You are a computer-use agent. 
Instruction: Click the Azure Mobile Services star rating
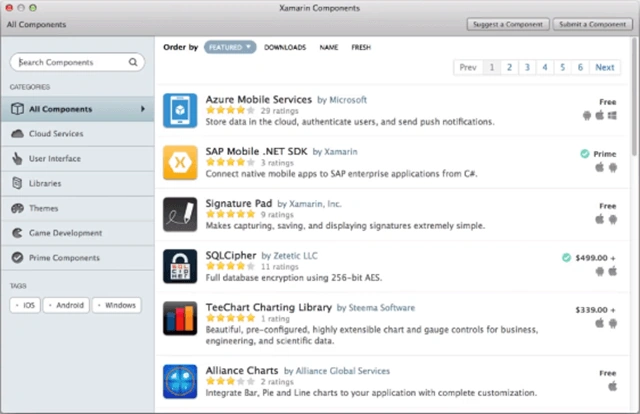click(230, 110)
